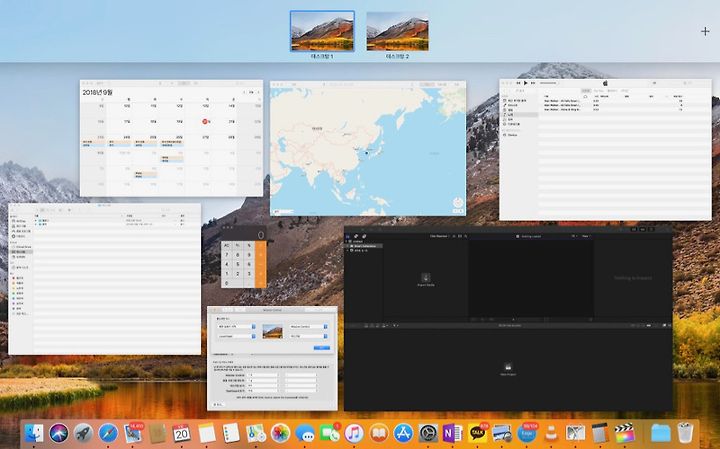Open Photos pinwheel icon in Dock
Image resolution: width=720 pixels, height=449 pixels.
pos(280,433)
